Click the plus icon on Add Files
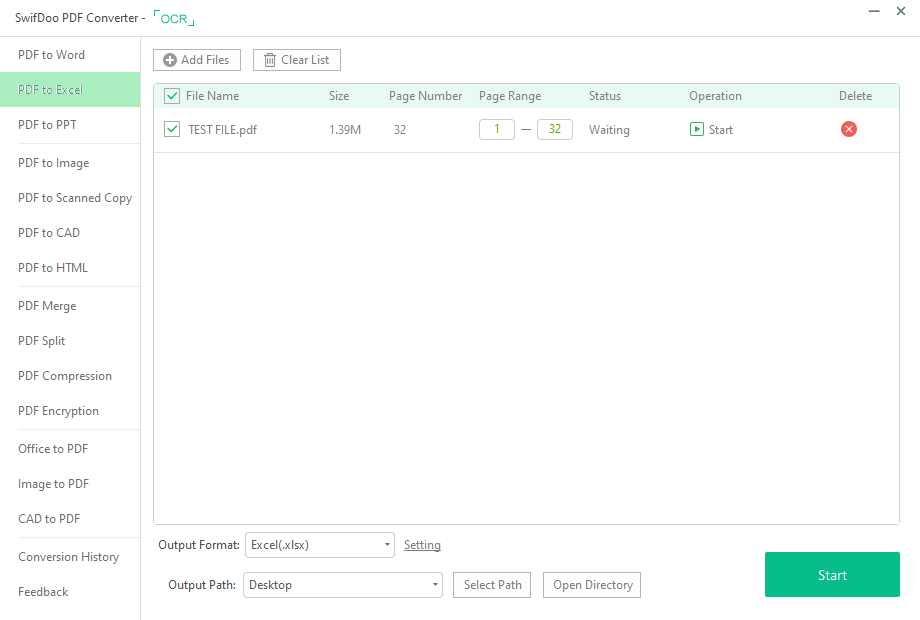This screenshot has width=920, height=620. coord(170,60)
